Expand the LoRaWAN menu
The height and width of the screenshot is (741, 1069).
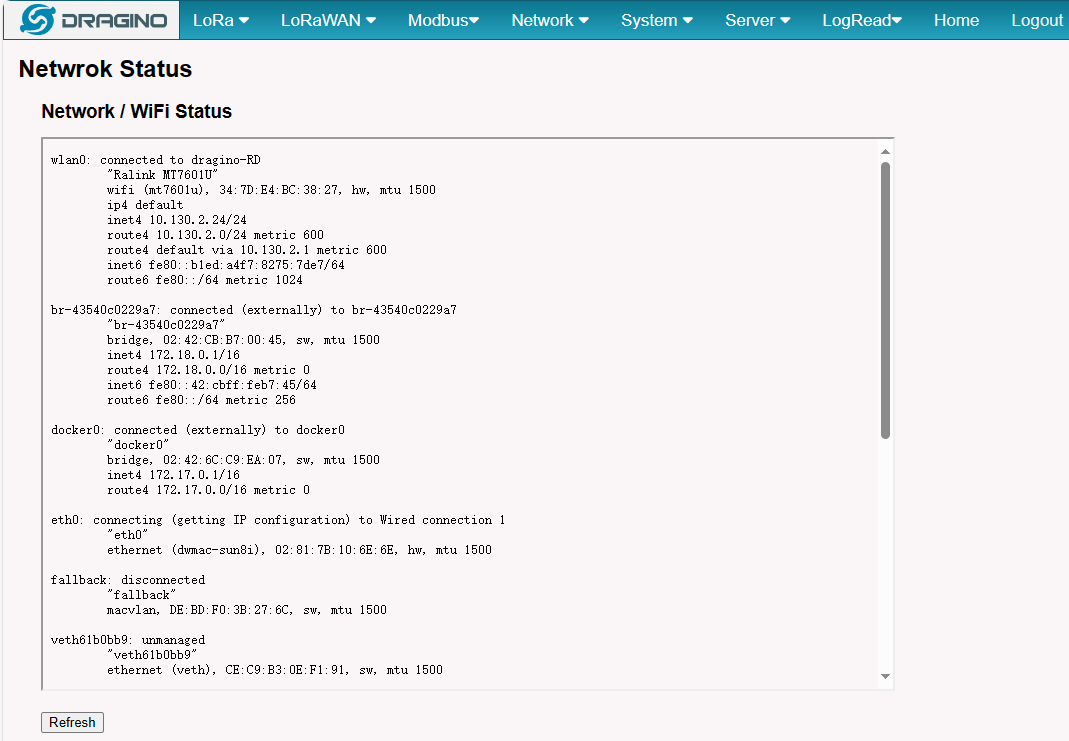(x=328, y=20)
